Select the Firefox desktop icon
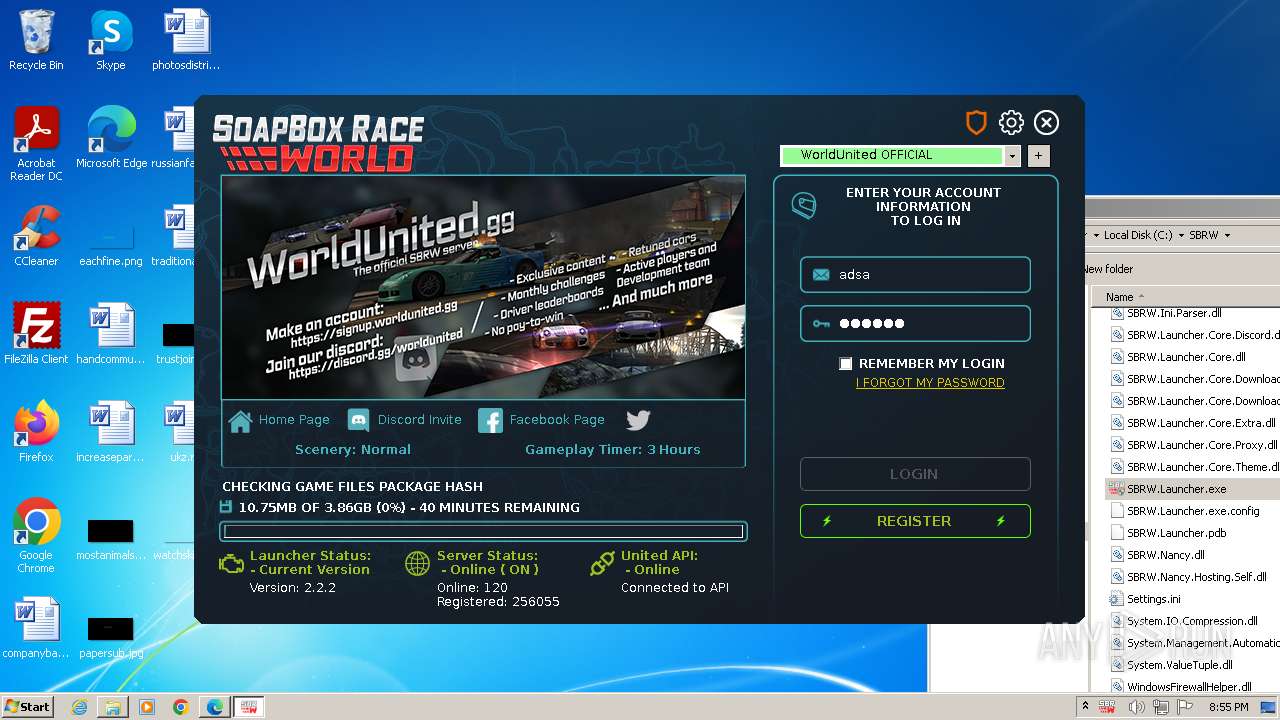 click(36, 432)
